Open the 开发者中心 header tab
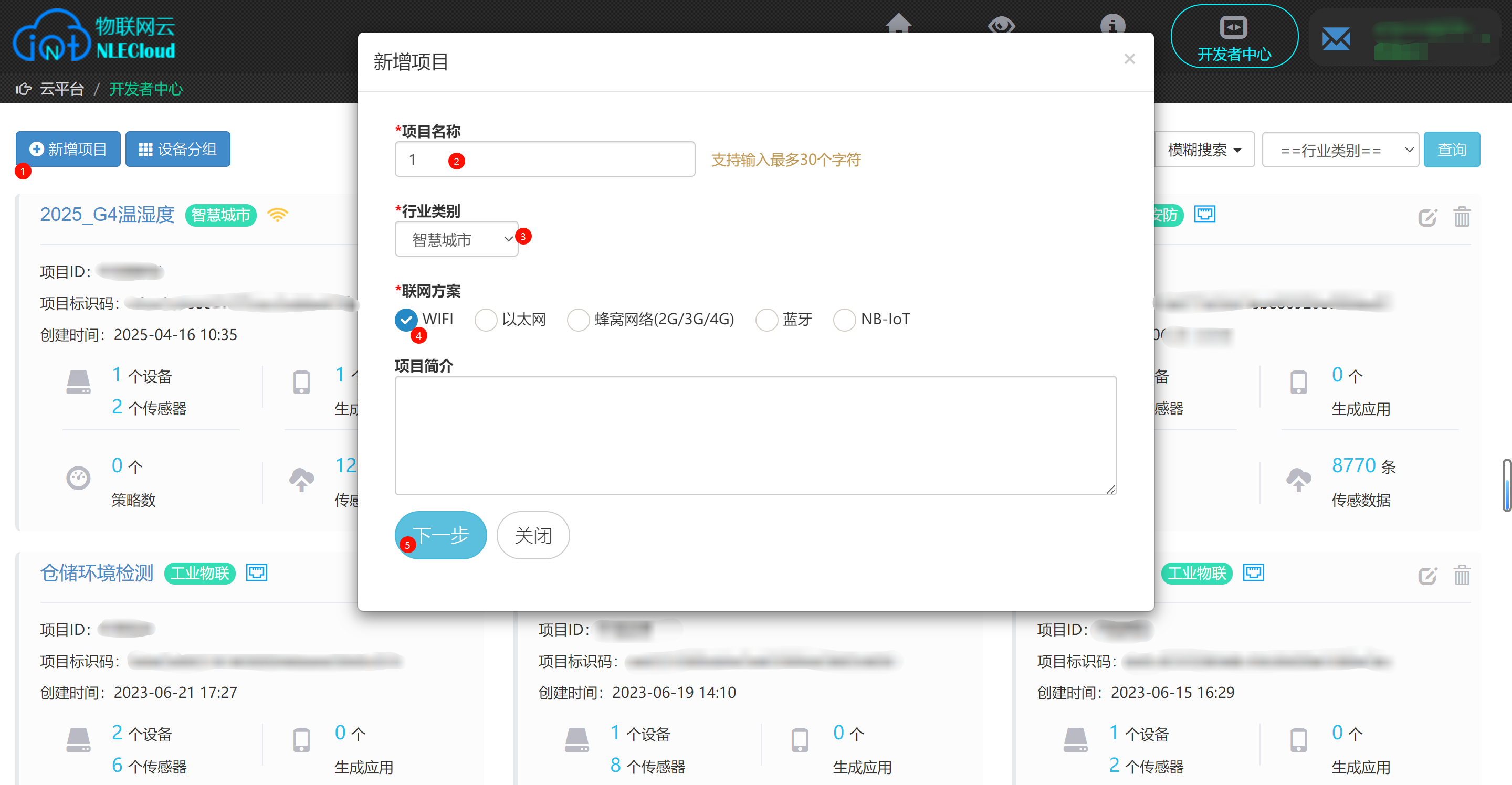Screen dimensions: 1512x785 (x=1234, y=36)
